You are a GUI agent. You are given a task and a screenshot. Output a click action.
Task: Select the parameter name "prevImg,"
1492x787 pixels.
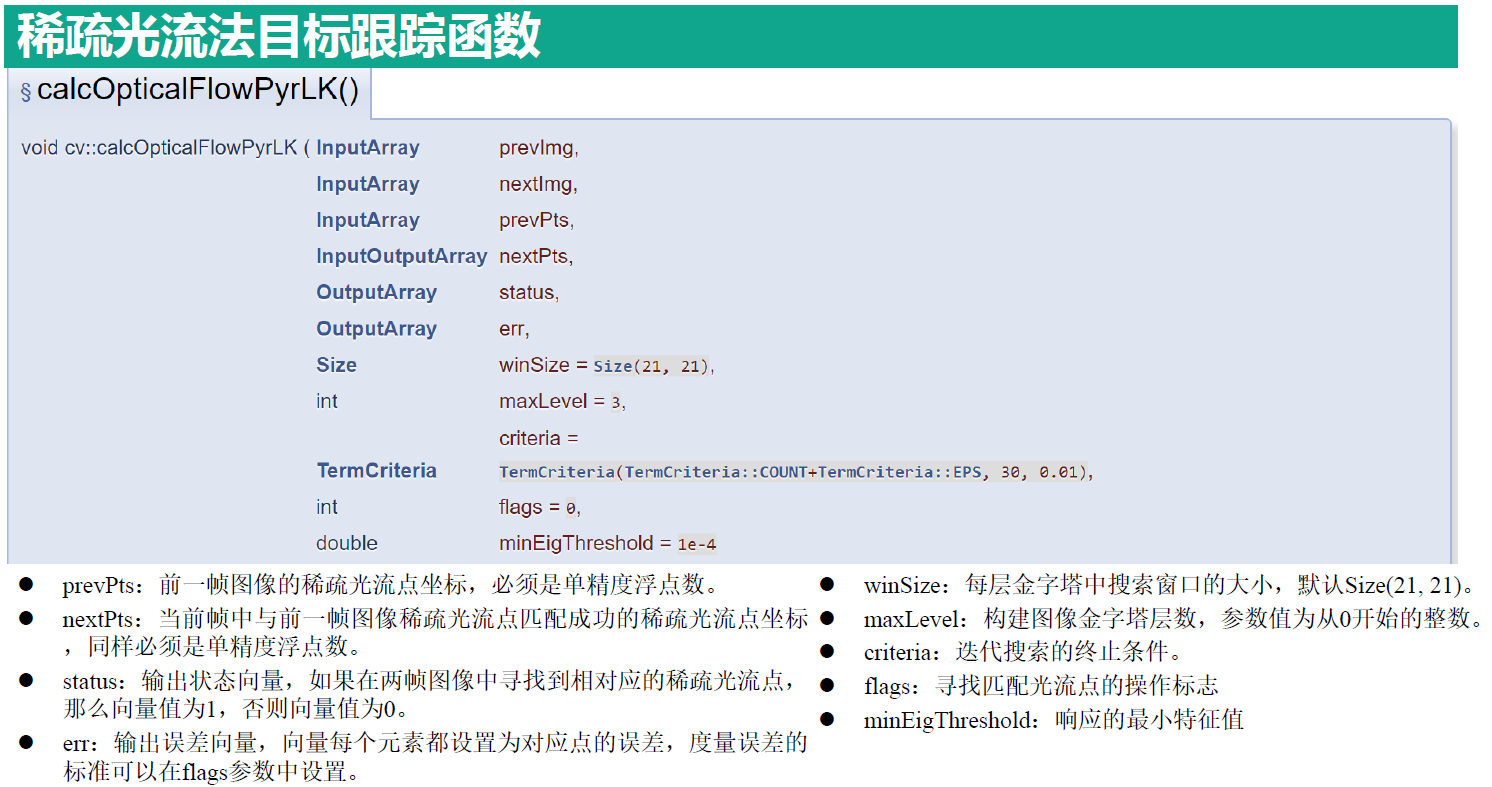pyautogui.click(x=539, y=148)
